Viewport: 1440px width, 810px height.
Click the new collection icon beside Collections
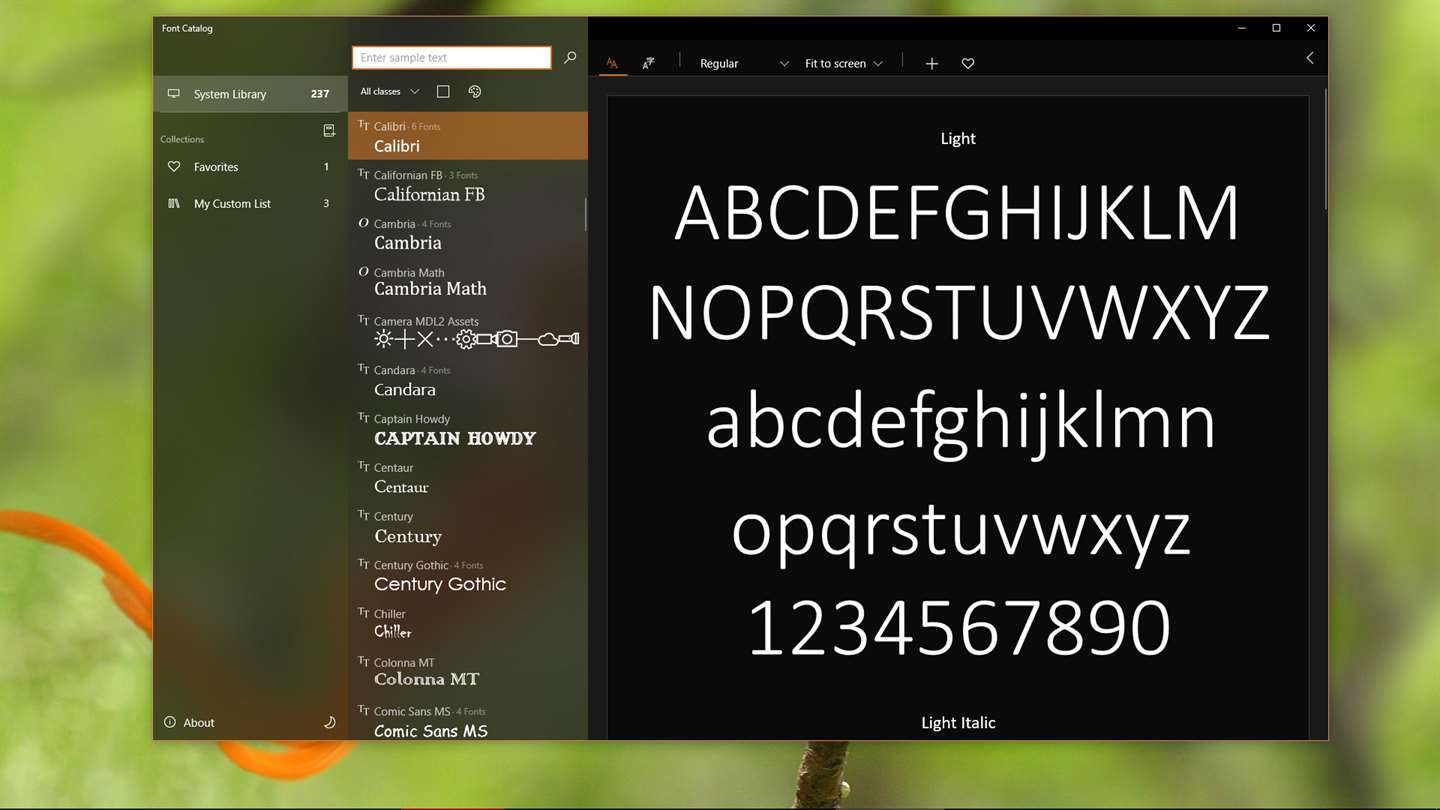329,130
